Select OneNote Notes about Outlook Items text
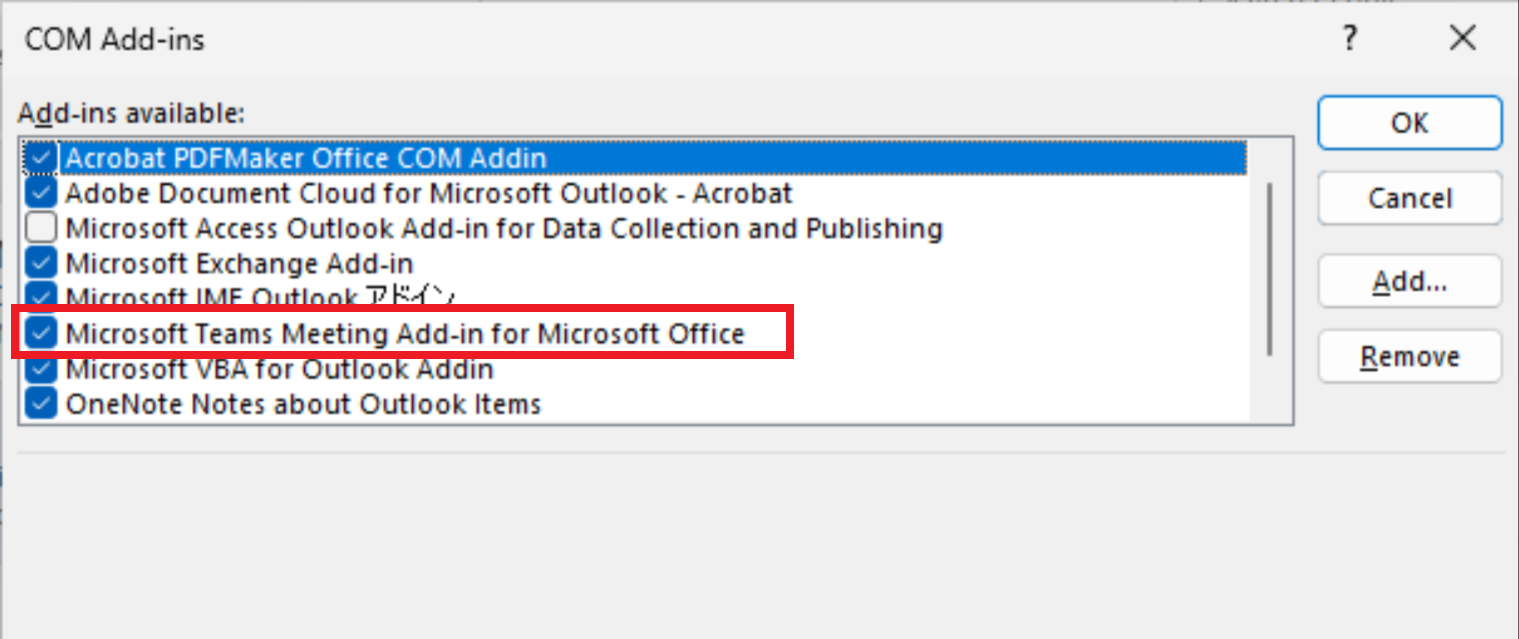 click(303, 404)
